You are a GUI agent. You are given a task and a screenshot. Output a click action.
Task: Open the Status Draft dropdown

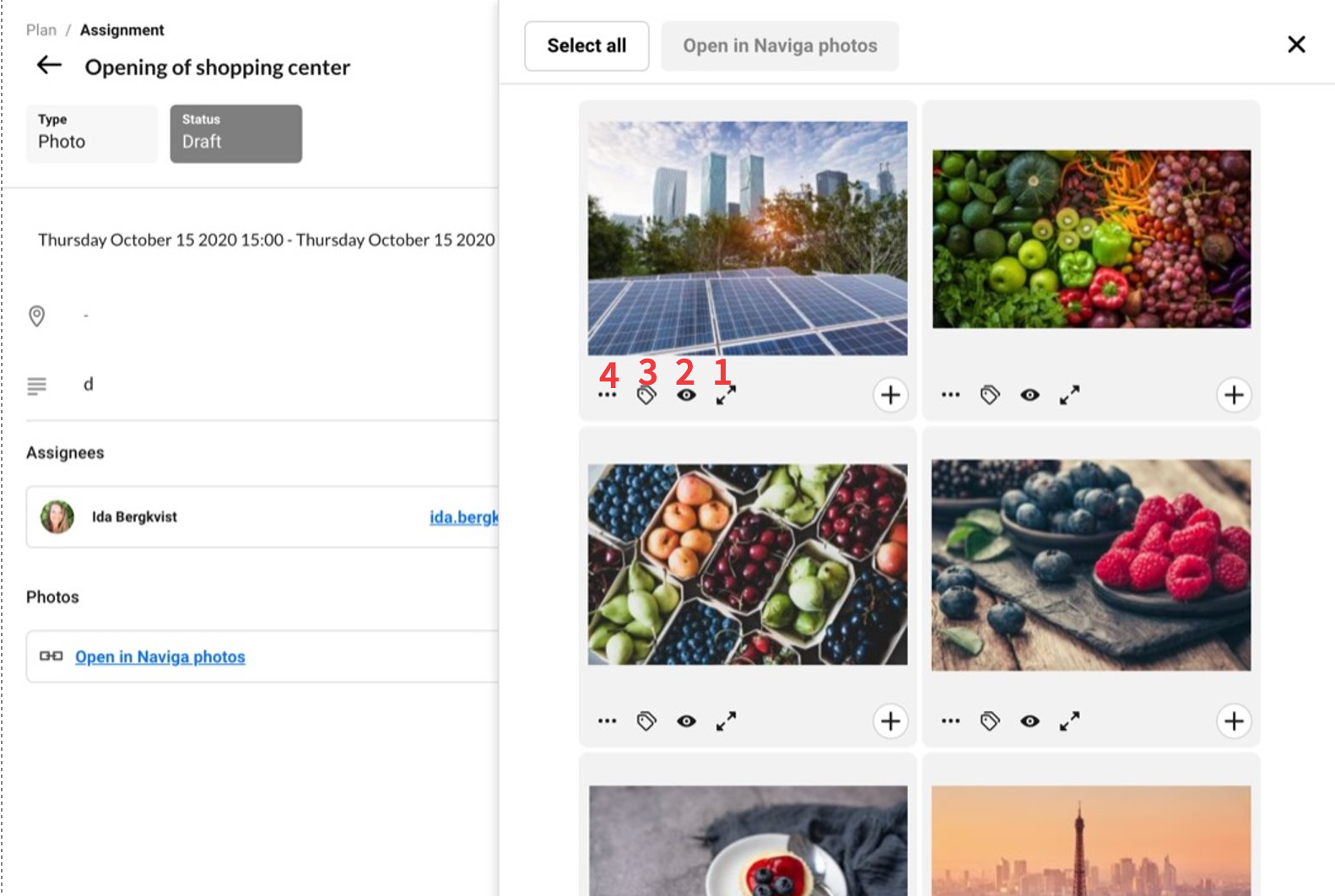tap(235, 133)
